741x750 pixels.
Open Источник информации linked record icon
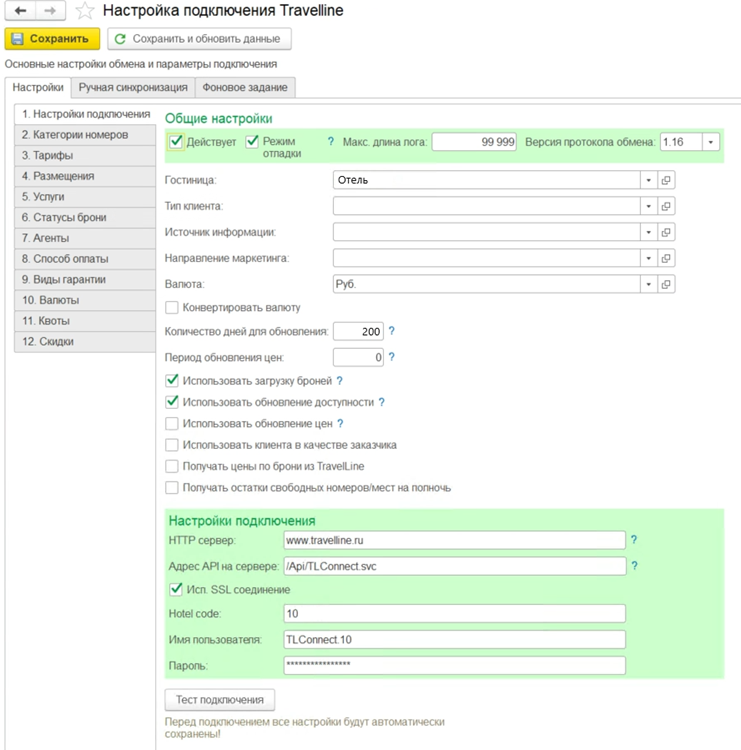tap(666, 232)
